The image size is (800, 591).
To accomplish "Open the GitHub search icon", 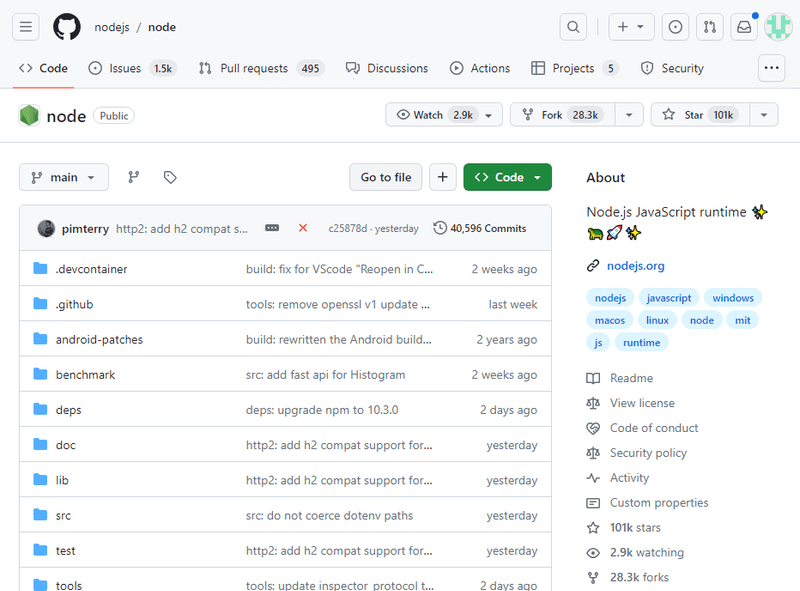I will pyautogui.click(x=572, y=27).
